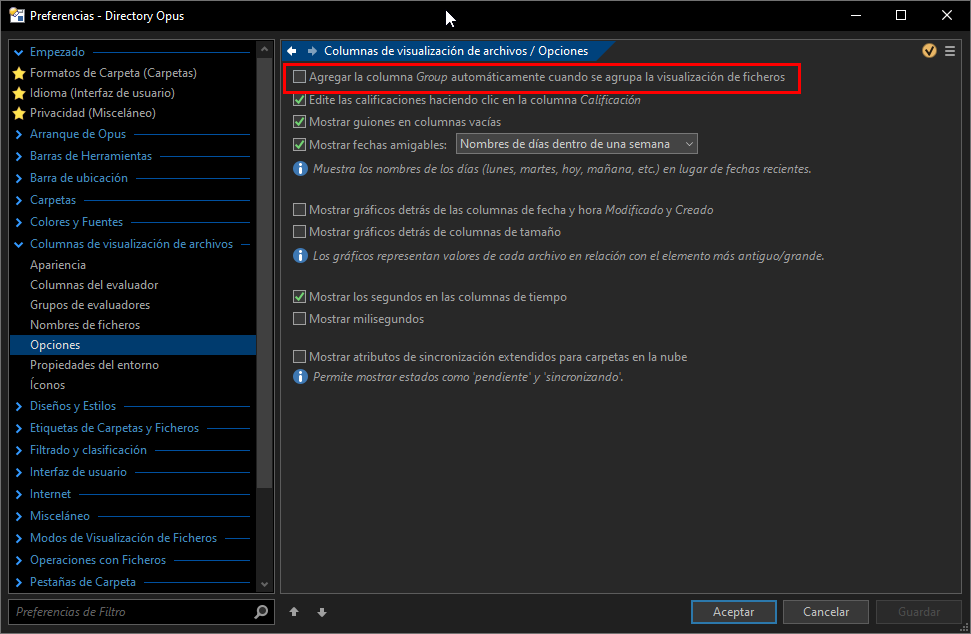
Task: Toggle Mostrar fechas amigables checkbox
Action: click(x=300, y=144)
